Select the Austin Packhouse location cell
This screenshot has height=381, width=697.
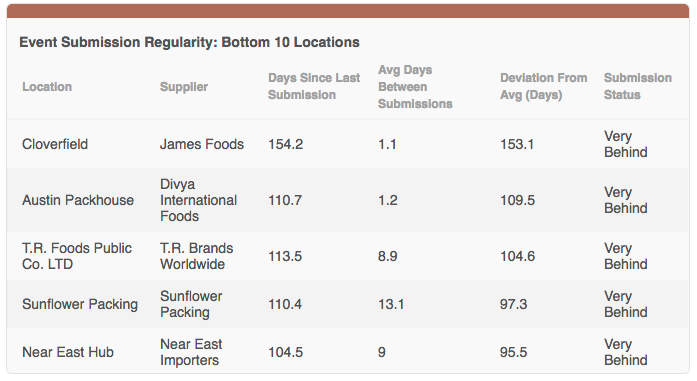click(x=78, y=200)
